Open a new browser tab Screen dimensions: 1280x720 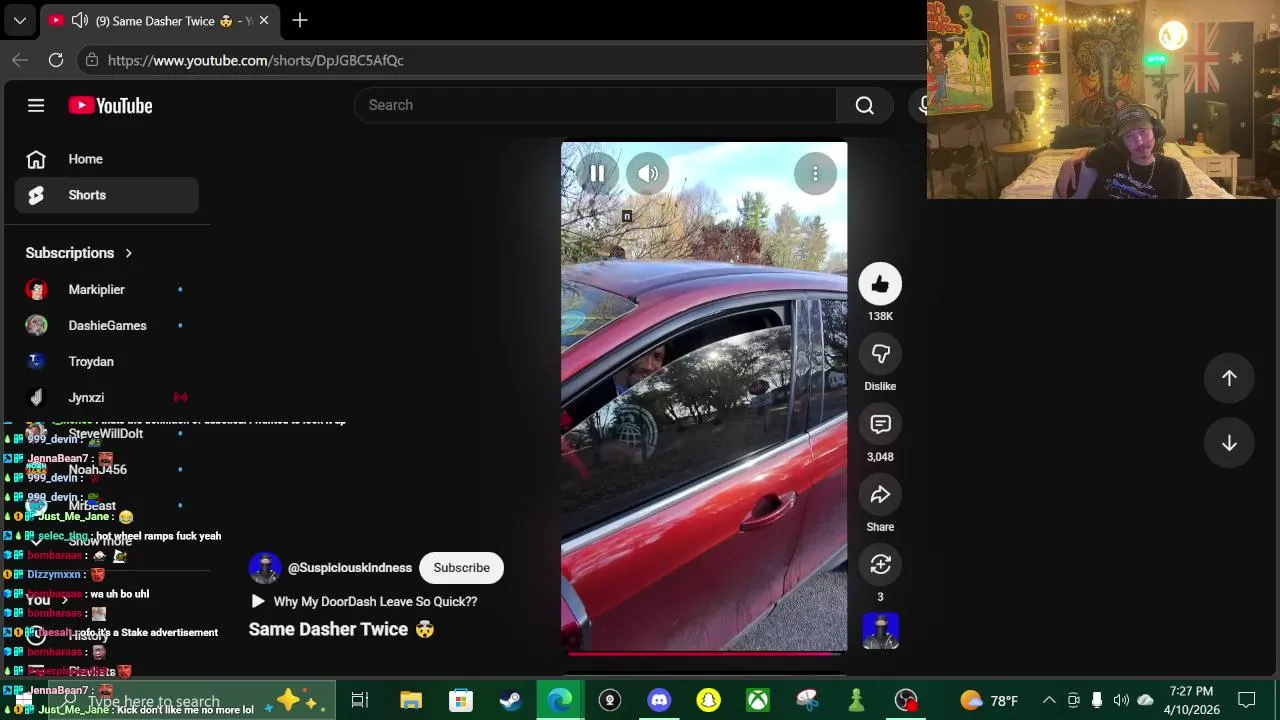pos(300,20)
